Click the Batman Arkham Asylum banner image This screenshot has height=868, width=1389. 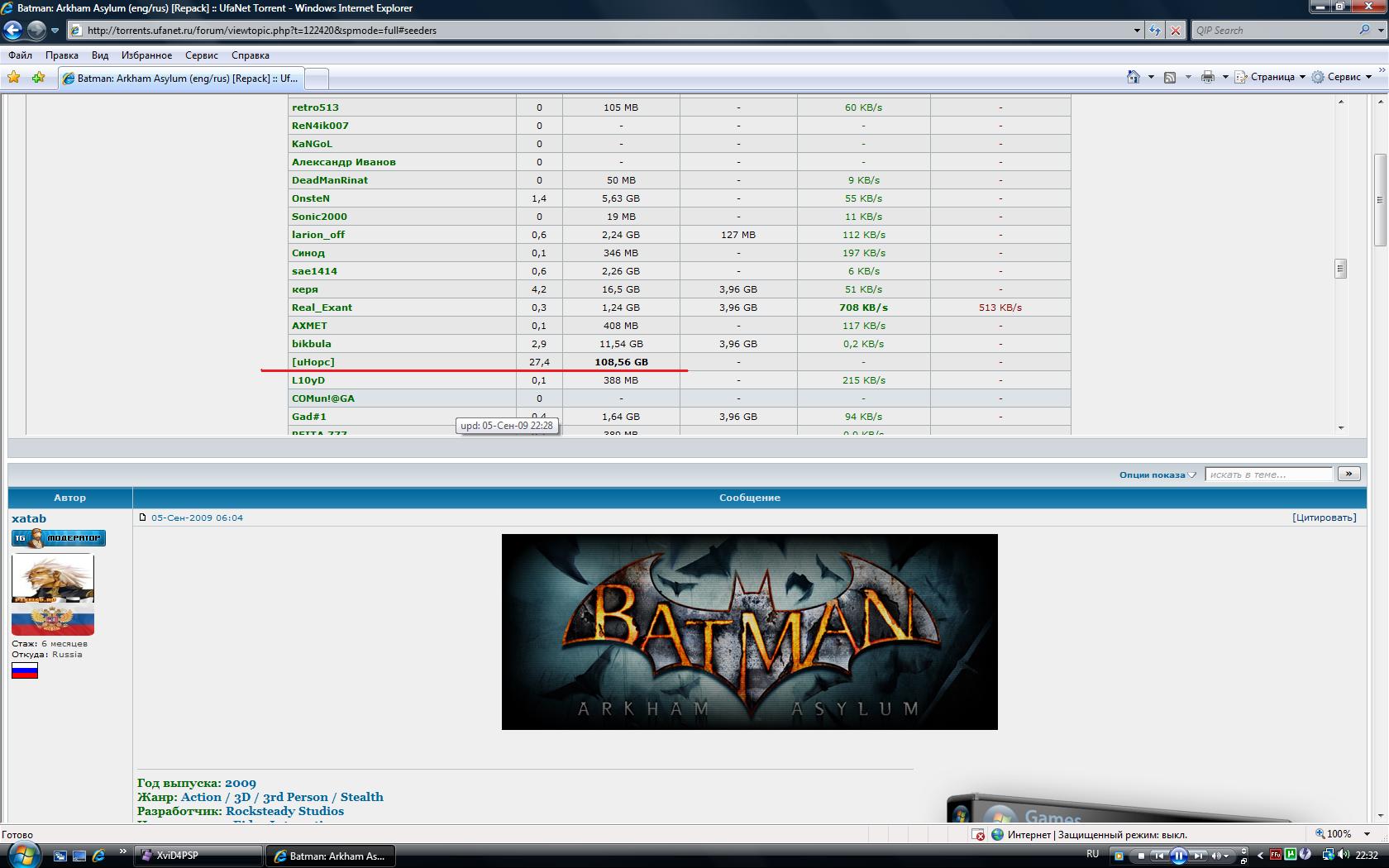click(x=749, y=632)
